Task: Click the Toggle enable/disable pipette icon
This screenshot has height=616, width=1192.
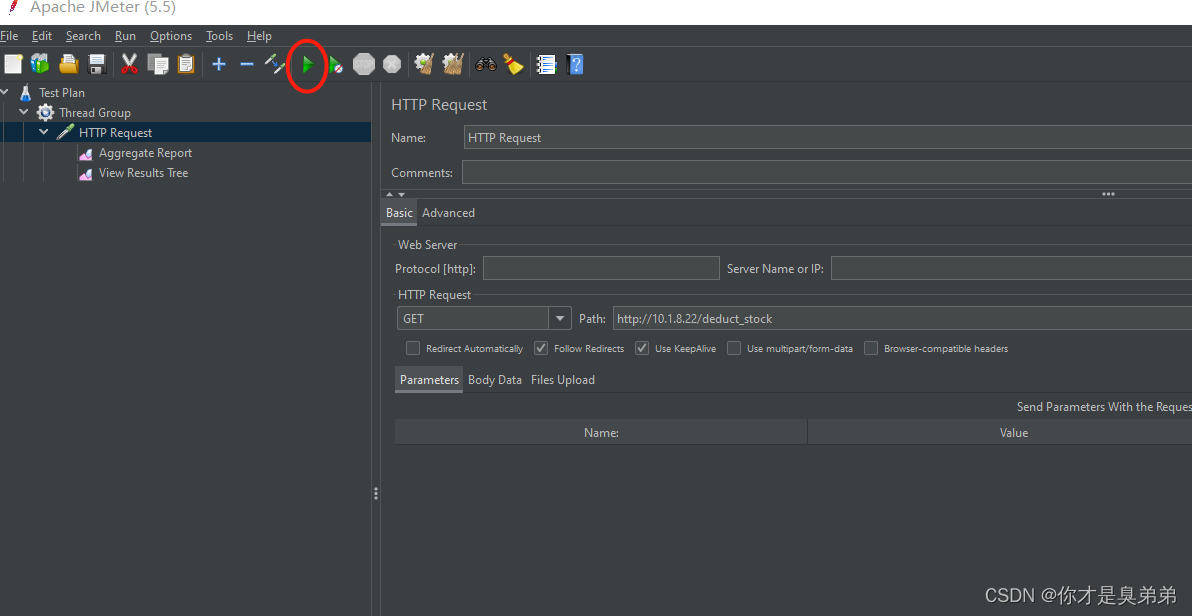Action: [274, 65]
